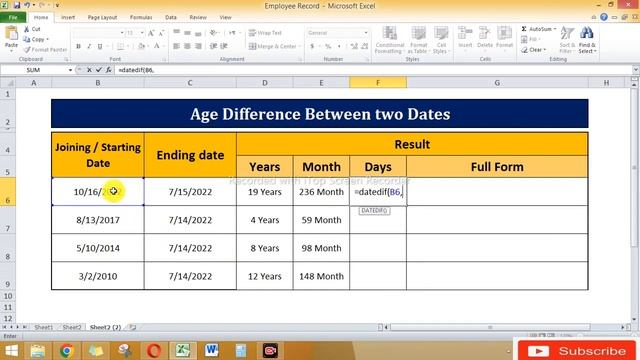
Task: Click the AutoSum sigma icon
Action: [524, 29]
